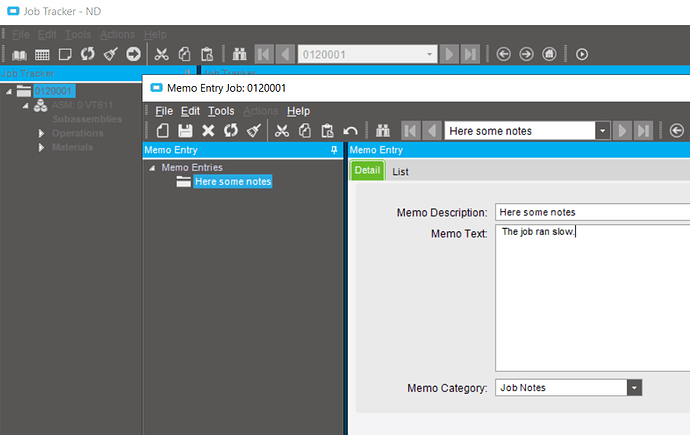Open the Tools menu in Memo Entry
This screenshot has width=690, height=435.
(x=221, y=111)
